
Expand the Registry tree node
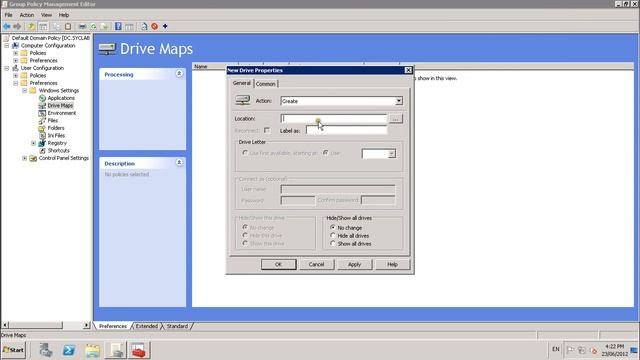click(x=33, y=143)
